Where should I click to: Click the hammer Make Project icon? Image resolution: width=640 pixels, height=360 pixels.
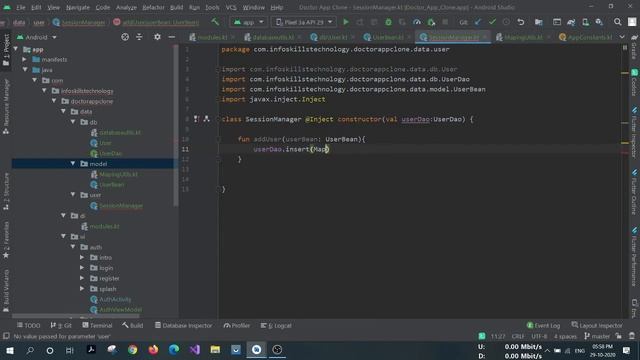[215, 22]
